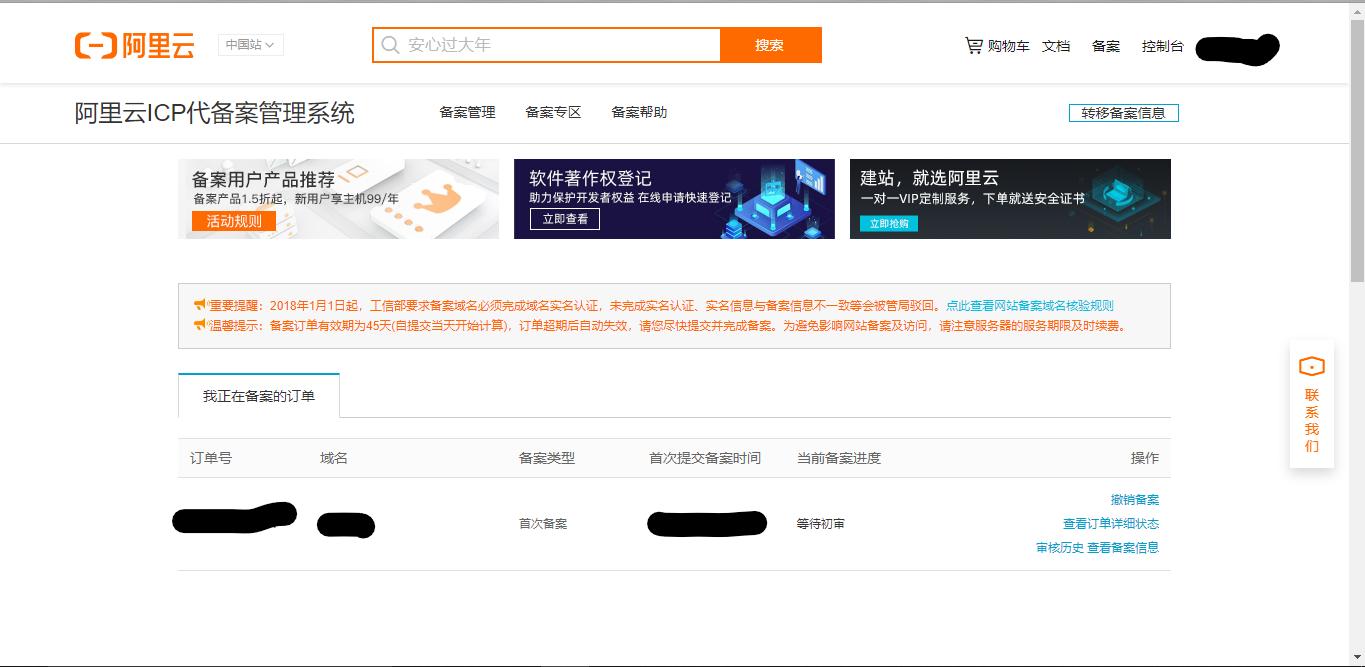Switch to the 我正在备案的订单 tab

coord(259,396)
